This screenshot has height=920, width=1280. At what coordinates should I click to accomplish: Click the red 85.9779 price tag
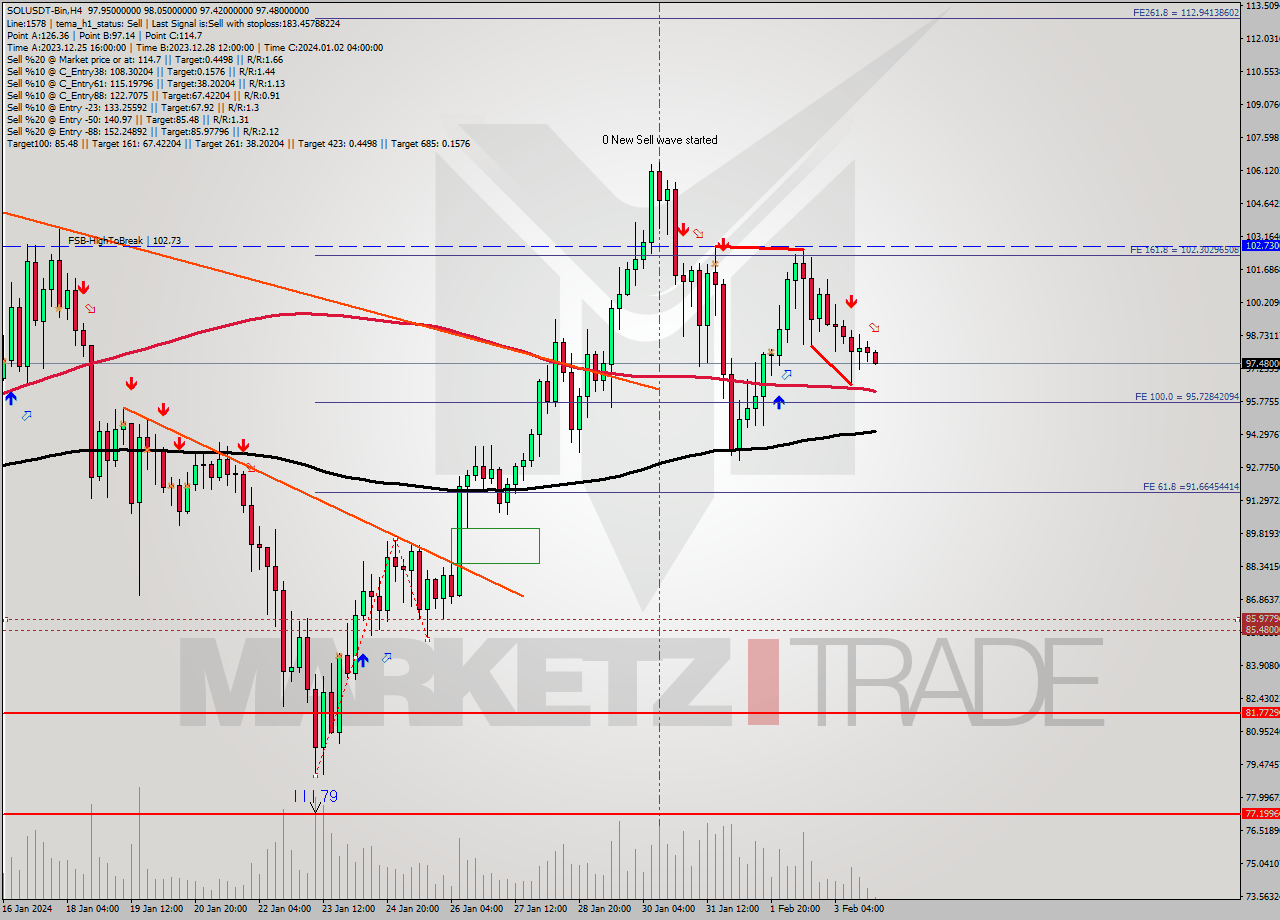tap(1260, 619)
